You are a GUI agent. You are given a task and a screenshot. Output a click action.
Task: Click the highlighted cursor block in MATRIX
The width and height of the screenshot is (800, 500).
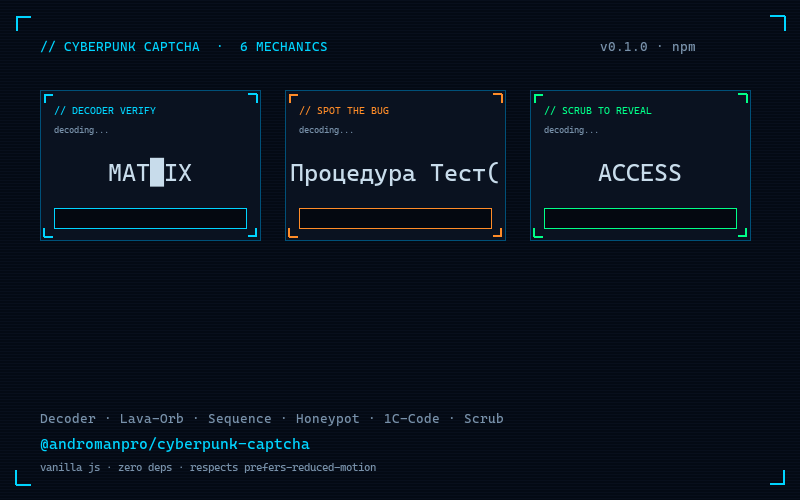coord(157,172)
